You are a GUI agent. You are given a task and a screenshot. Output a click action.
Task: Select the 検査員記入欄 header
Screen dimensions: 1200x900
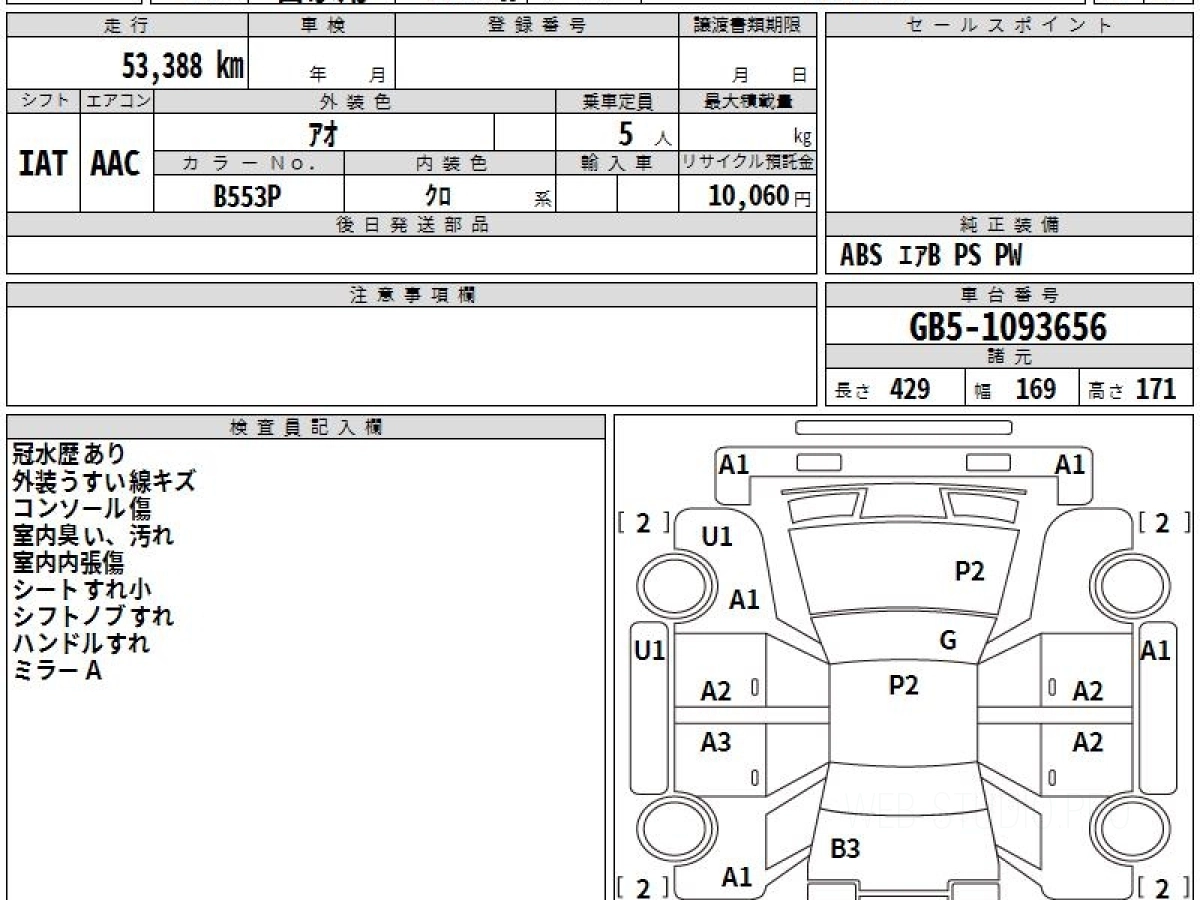[x=306, y=427]
